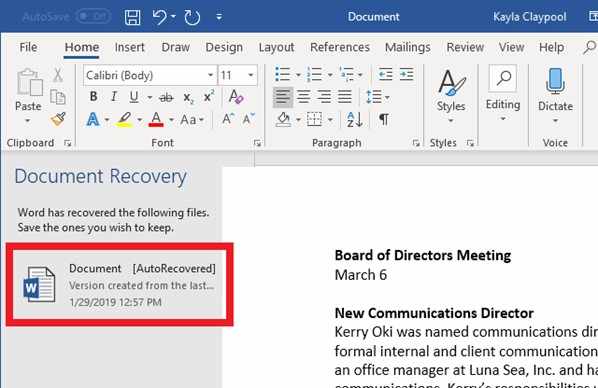Click the Copy icon
Screen dimensions: 598x388
58,97
